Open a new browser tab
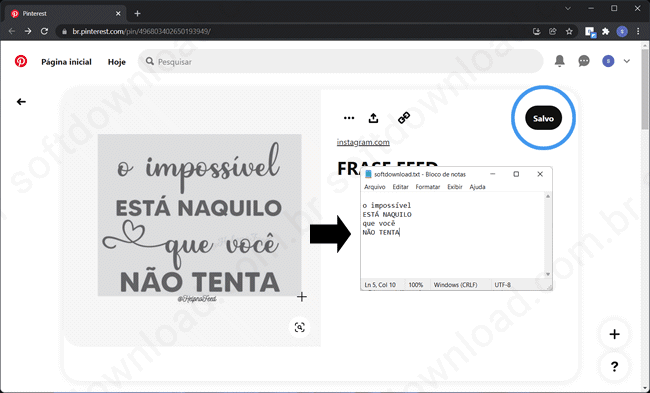 pyautogui.click(x=137, y=14)
